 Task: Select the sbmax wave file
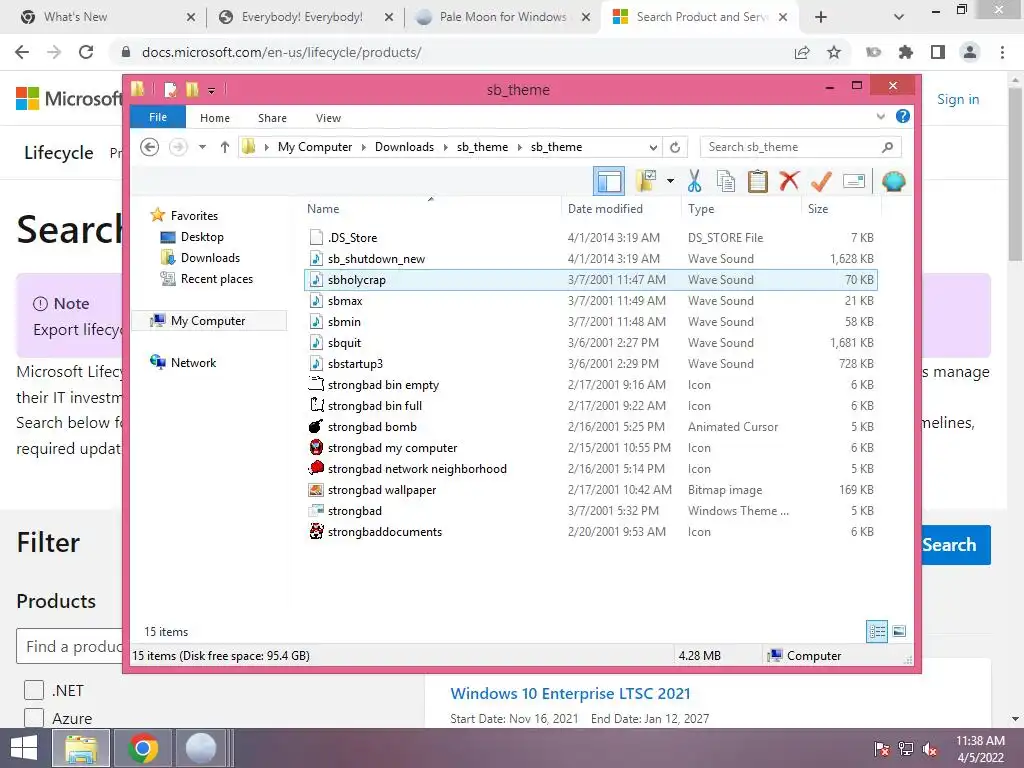coord(591,300)
